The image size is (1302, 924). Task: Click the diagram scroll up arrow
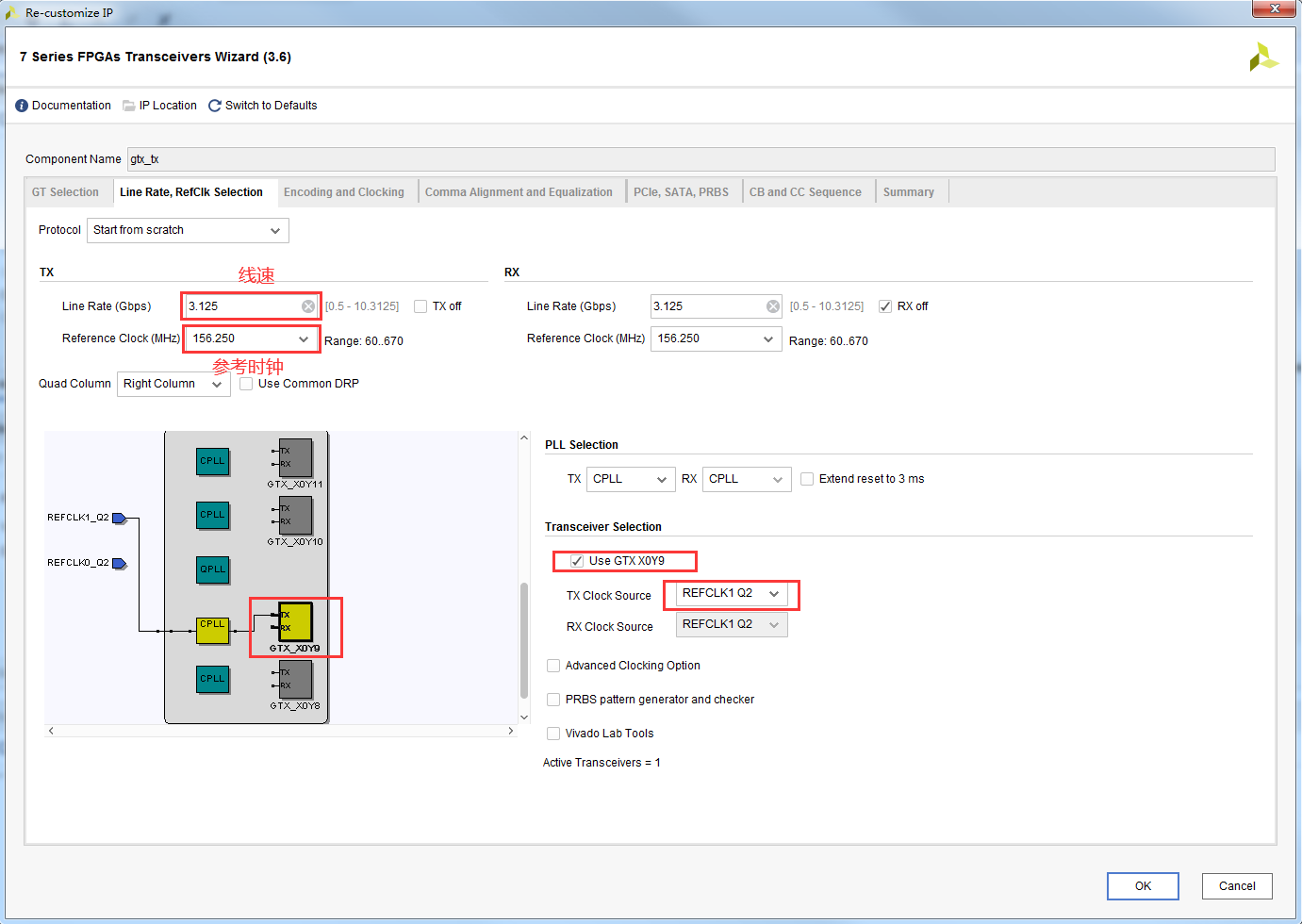click(x=524, y=437)
